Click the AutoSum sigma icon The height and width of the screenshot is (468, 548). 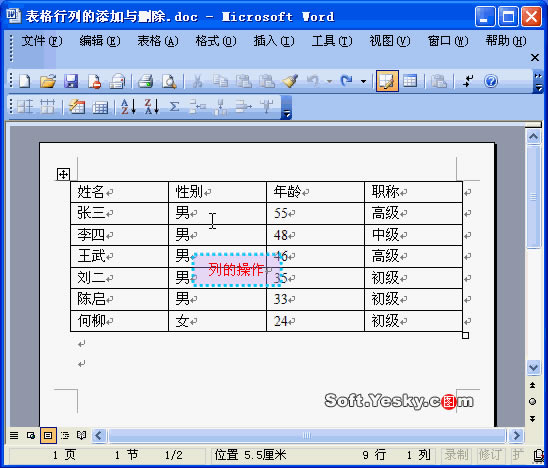coord(174,107)
